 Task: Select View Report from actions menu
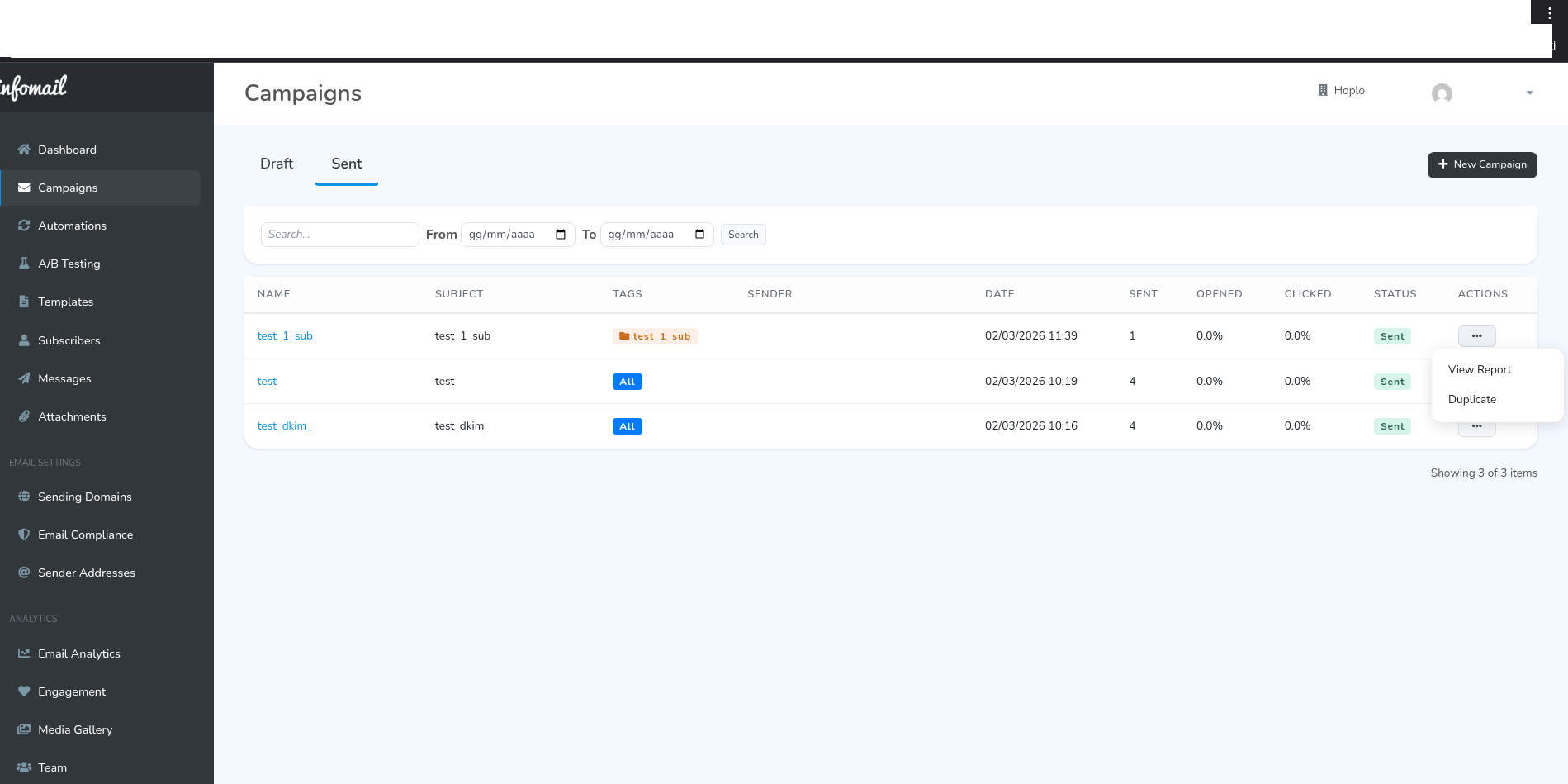[1479, 369]
